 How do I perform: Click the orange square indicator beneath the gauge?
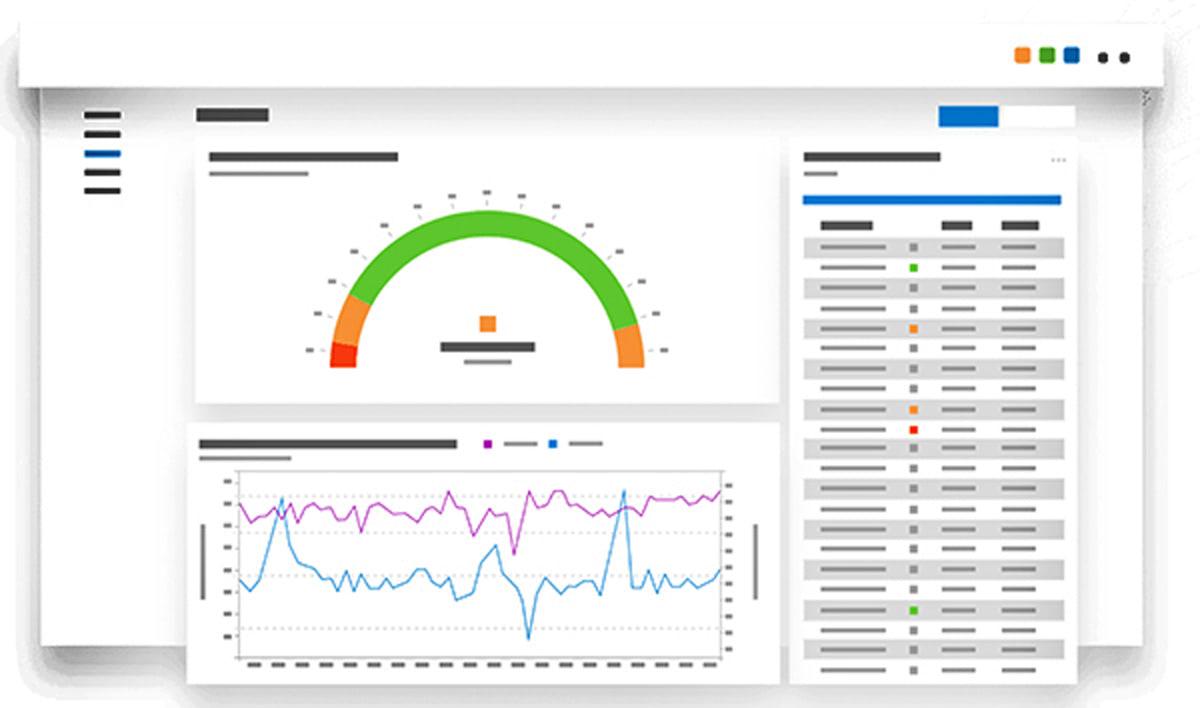pos(488,323)
